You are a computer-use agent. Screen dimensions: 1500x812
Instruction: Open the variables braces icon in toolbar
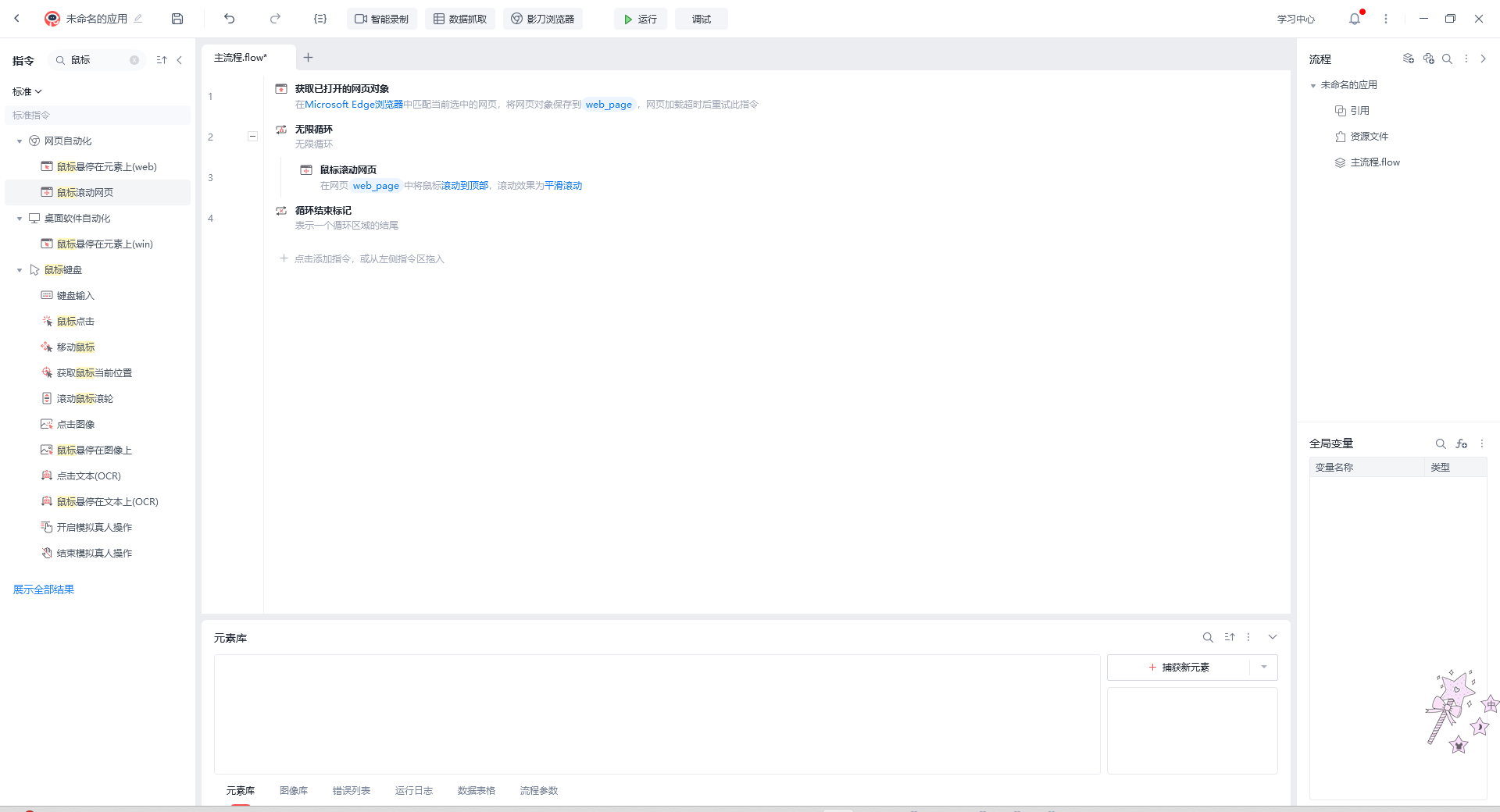320,19
